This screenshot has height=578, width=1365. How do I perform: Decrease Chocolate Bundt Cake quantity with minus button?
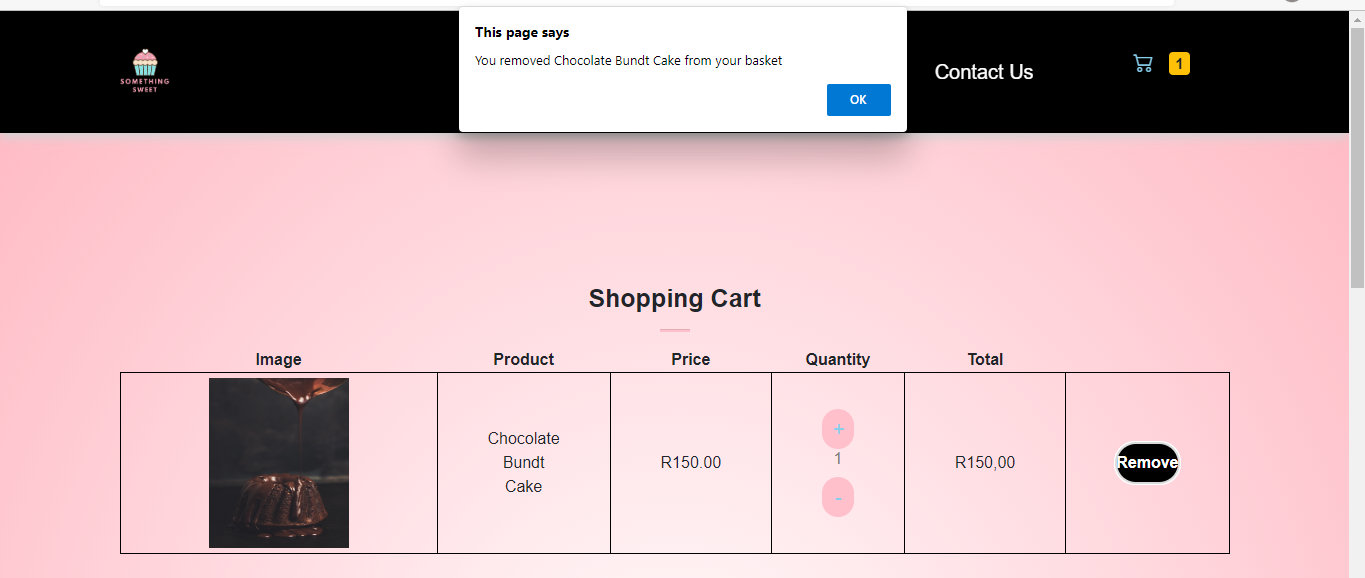(x=837, y=496)
